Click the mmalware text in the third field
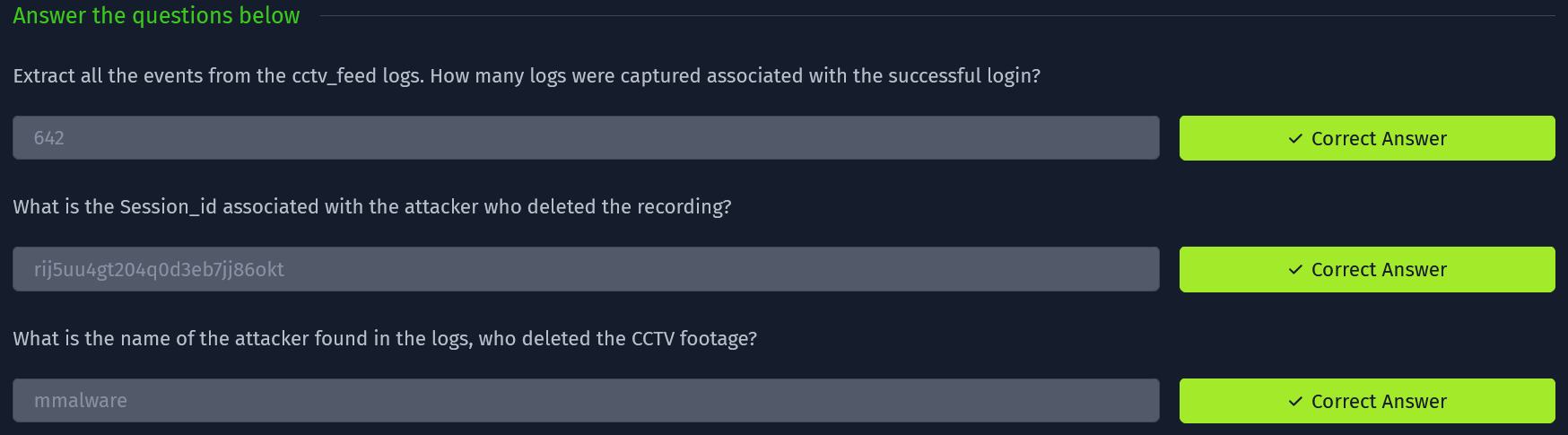The height and width of the screenshot is (435, 1568). (81, 401)
